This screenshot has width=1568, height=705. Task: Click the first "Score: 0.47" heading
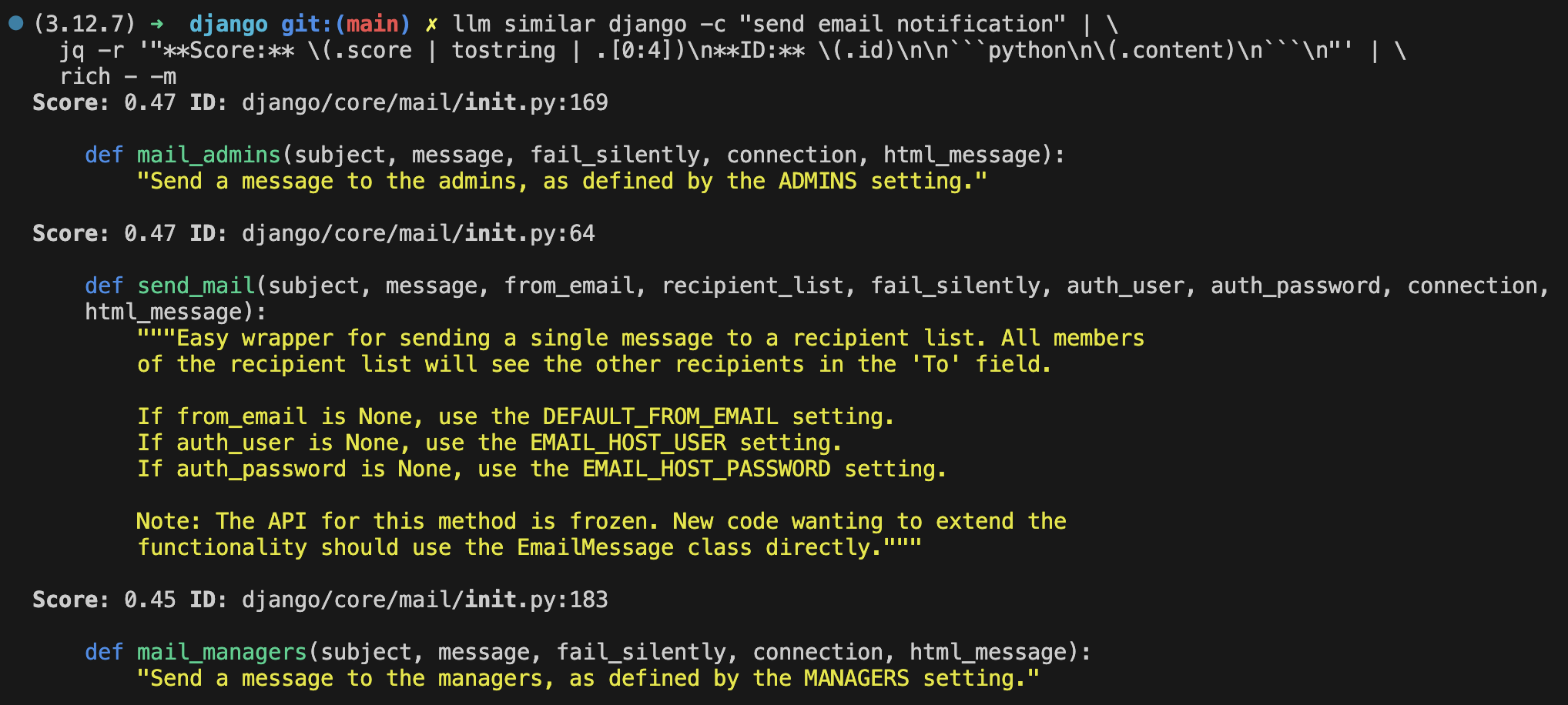point(104,102)
